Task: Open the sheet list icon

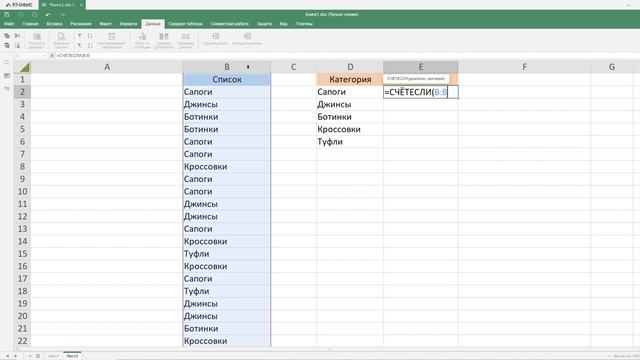Action: point(38,356)
